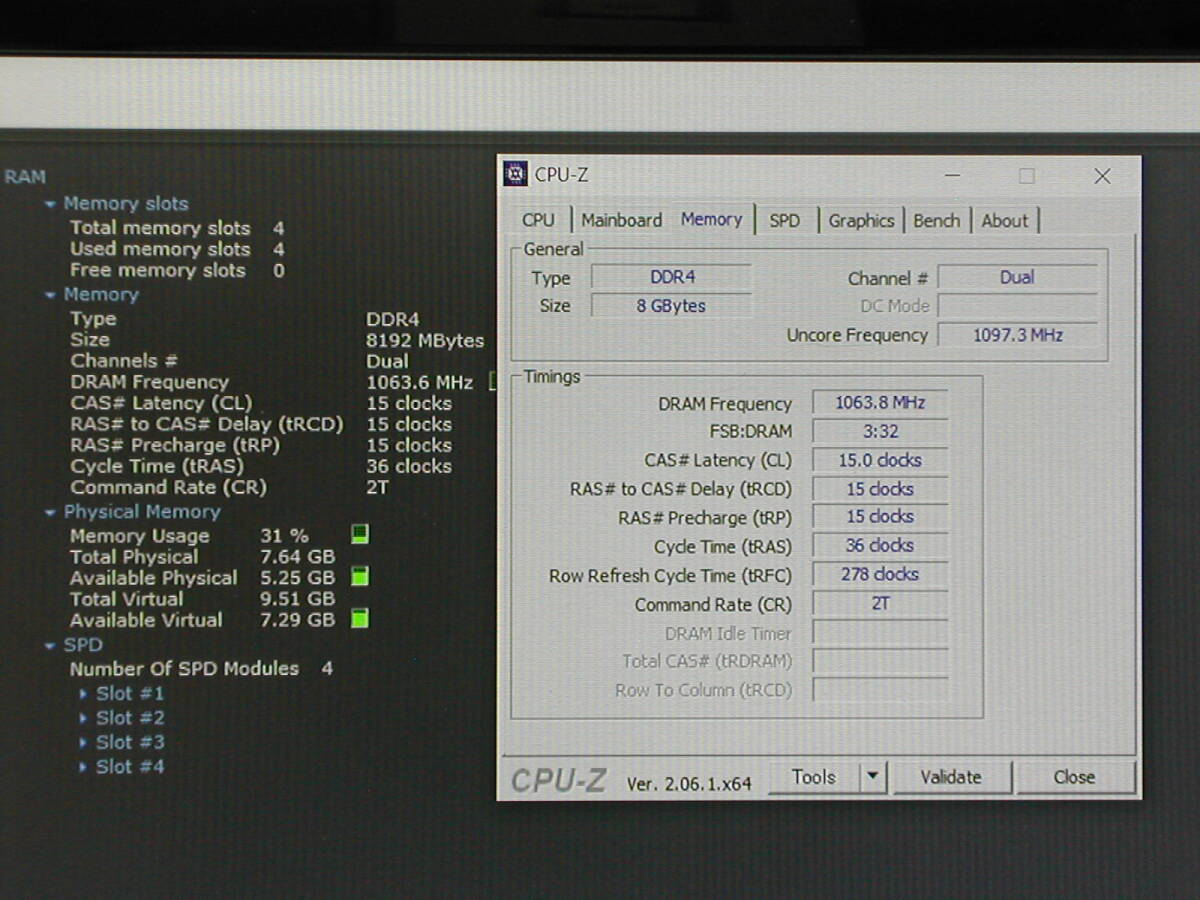Viewport: 1200px width, 900px height.
Task: Switch to the CPU tab
Action: pyautogui.click(x=538, y=220)
